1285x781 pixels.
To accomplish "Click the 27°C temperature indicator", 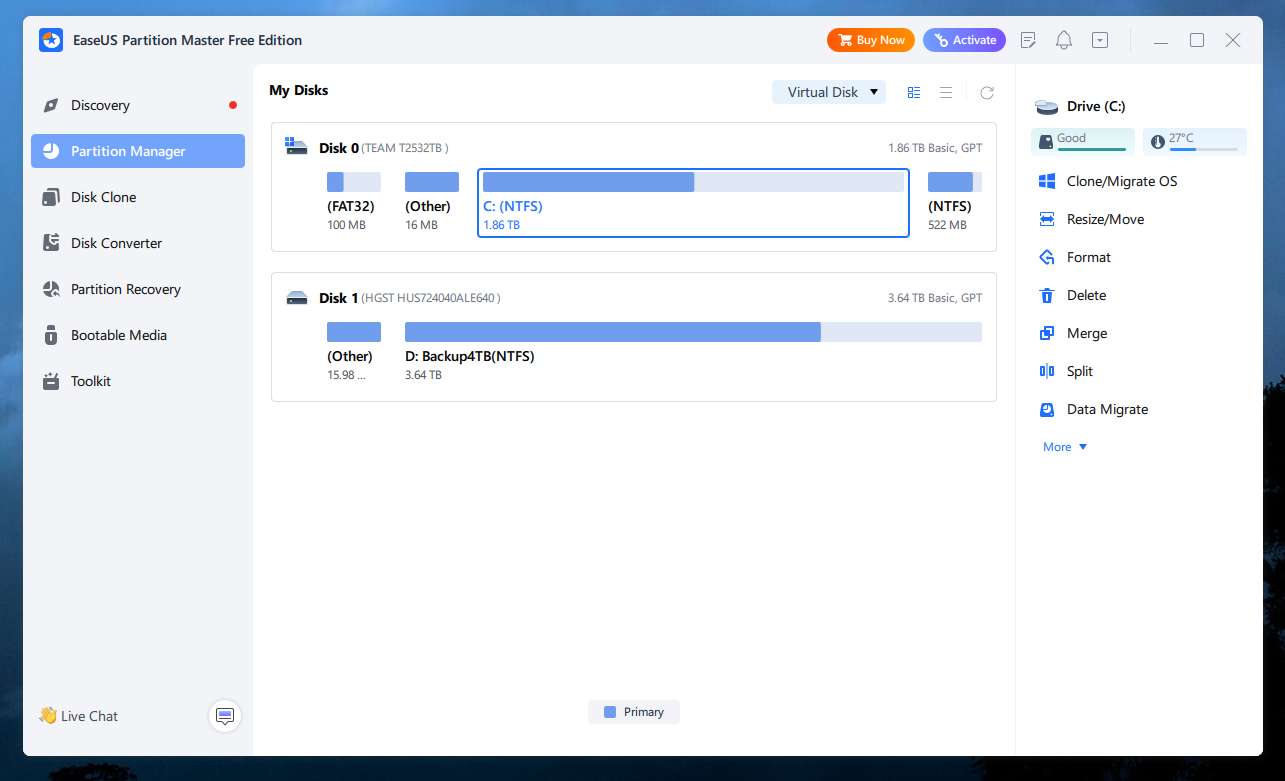I will pyautogui.click(x=1194, y=141).
